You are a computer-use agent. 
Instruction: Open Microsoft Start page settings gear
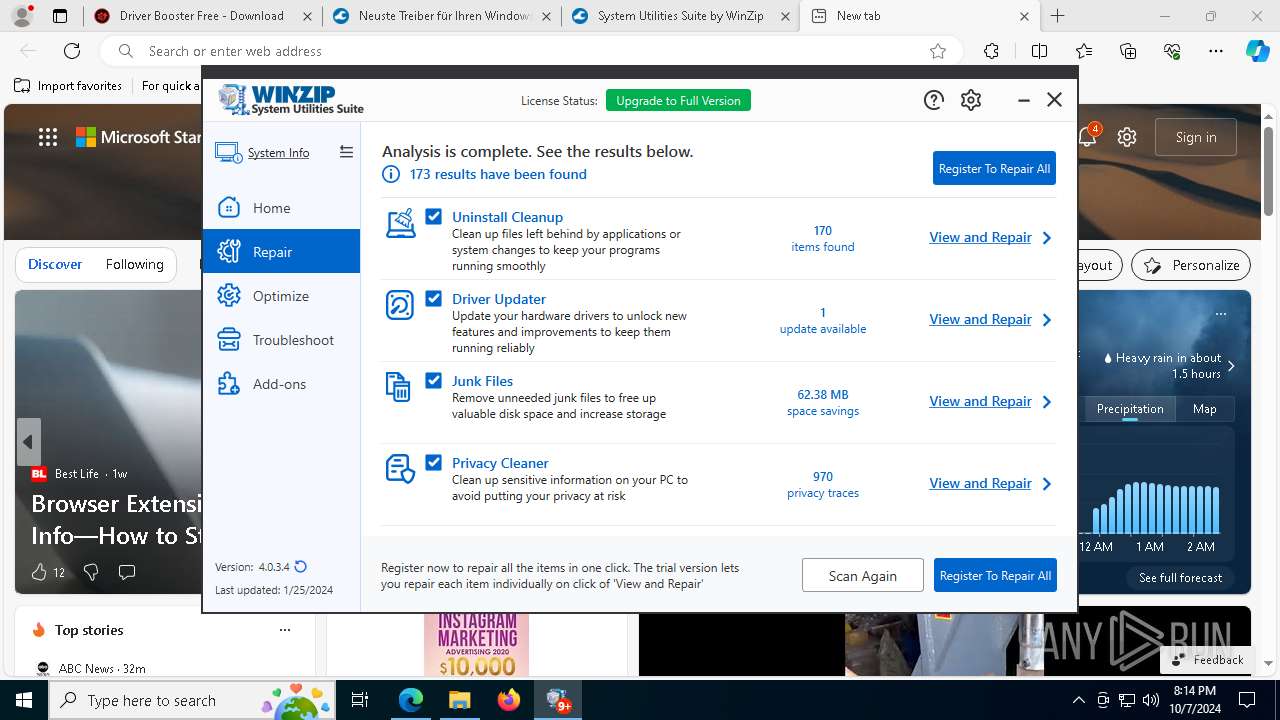coord(1127,137)
